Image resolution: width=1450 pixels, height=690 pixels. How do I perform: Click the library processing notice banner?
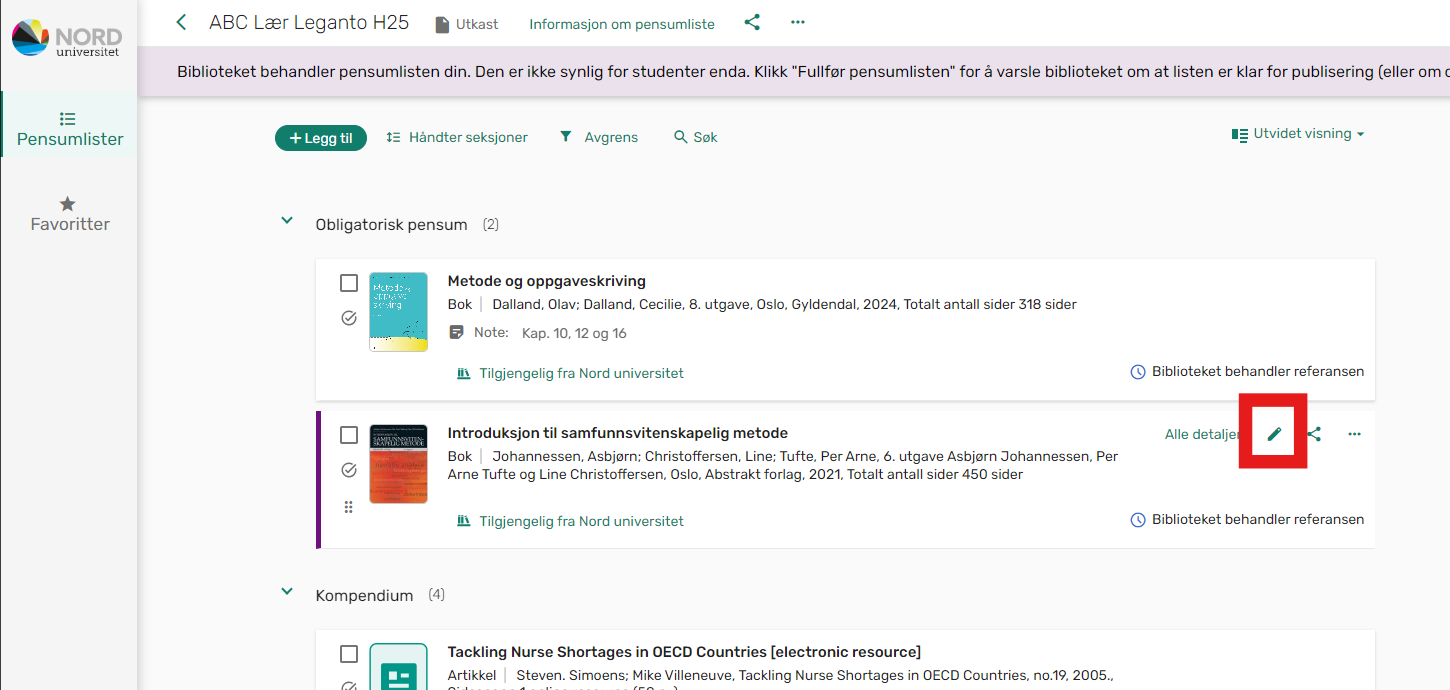click(794, 72)
